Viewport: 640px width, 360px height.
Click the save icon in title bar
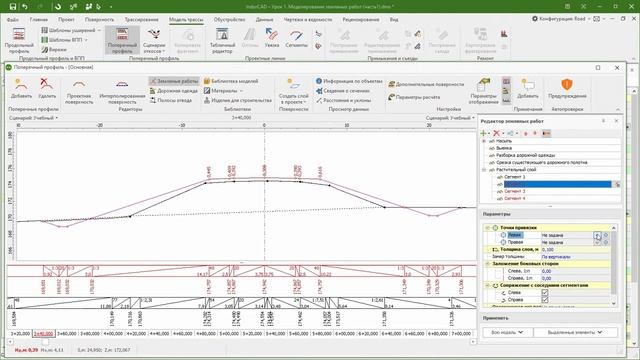tap(13, 7)
